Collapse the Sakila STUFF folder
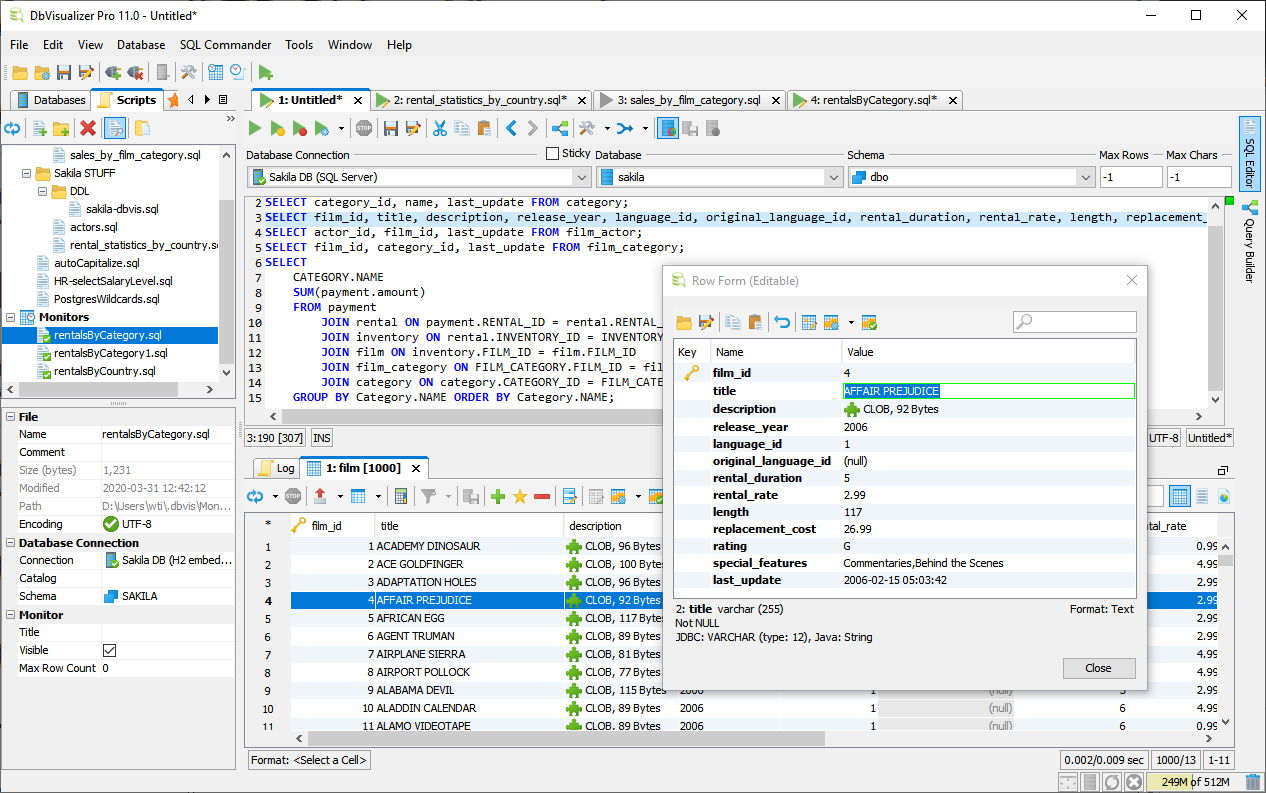The image size is (1266, 793). pyautogui.click(x=27, y=173)
